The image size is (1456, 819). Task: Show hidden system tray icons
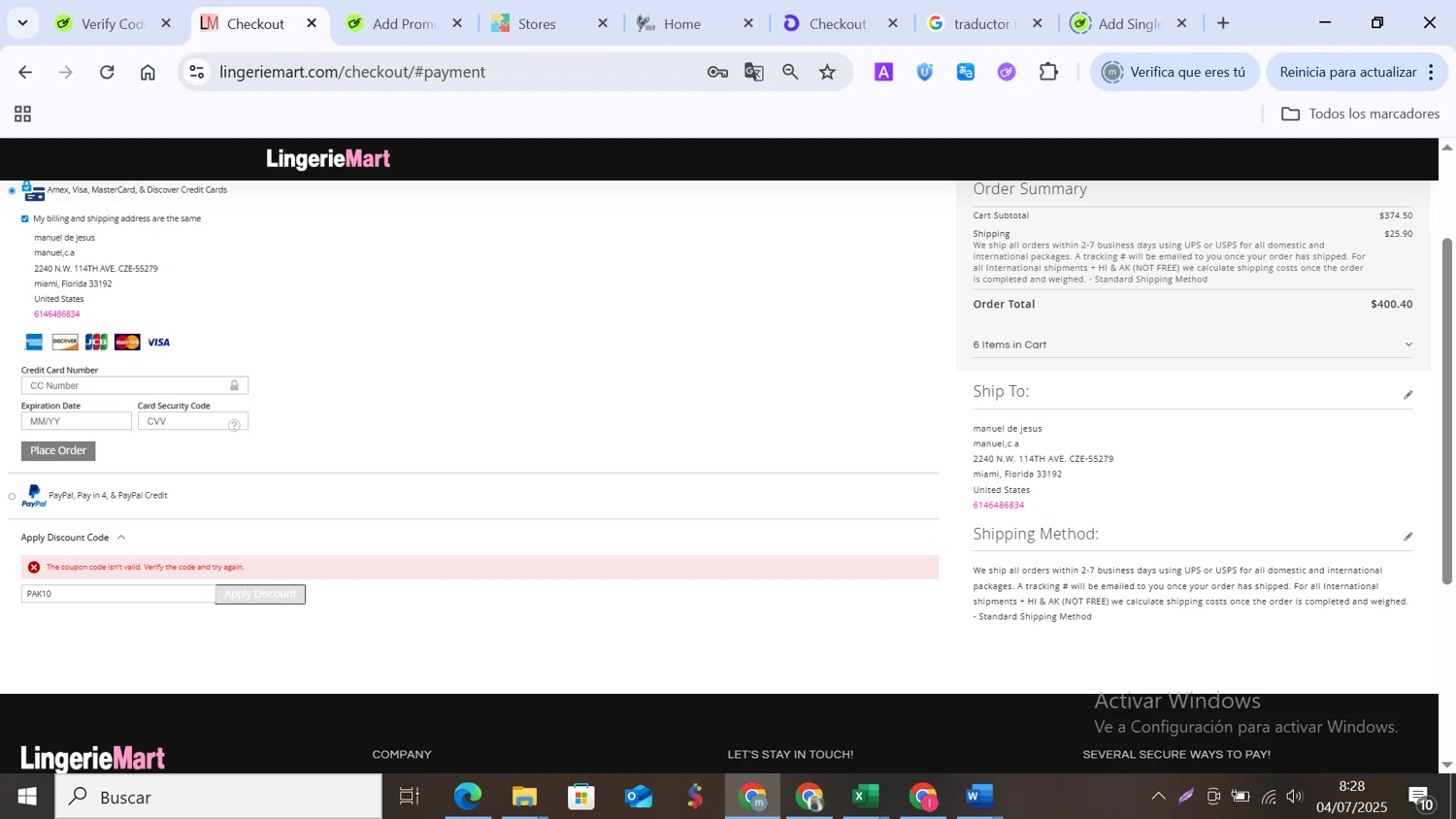(x=1158, y=797)
